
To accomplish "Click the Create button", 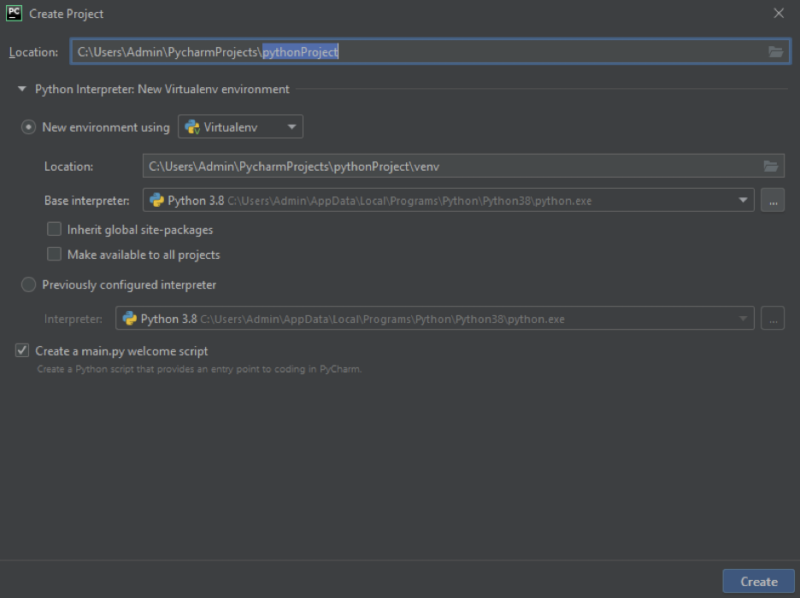I will click(759, 581).
